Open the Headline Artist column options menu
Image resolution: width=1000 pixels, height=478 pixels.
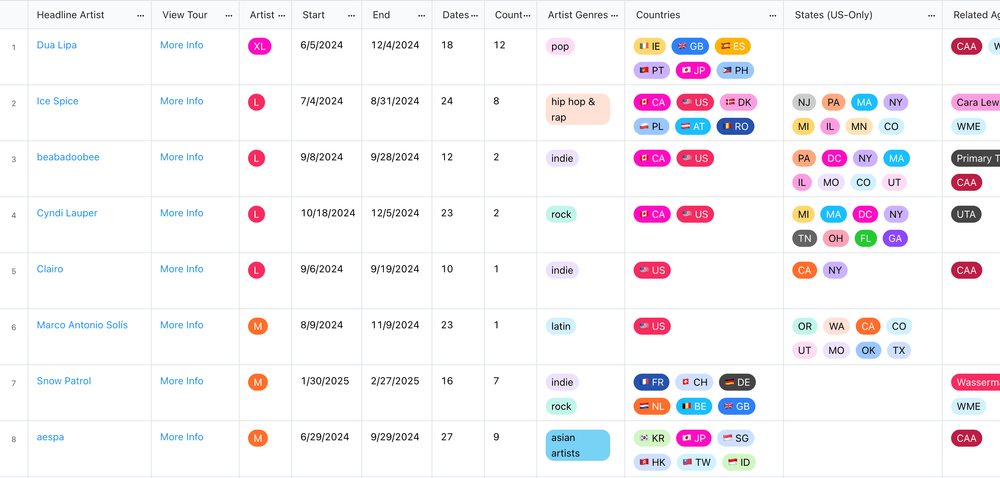(x=140, y=15)
